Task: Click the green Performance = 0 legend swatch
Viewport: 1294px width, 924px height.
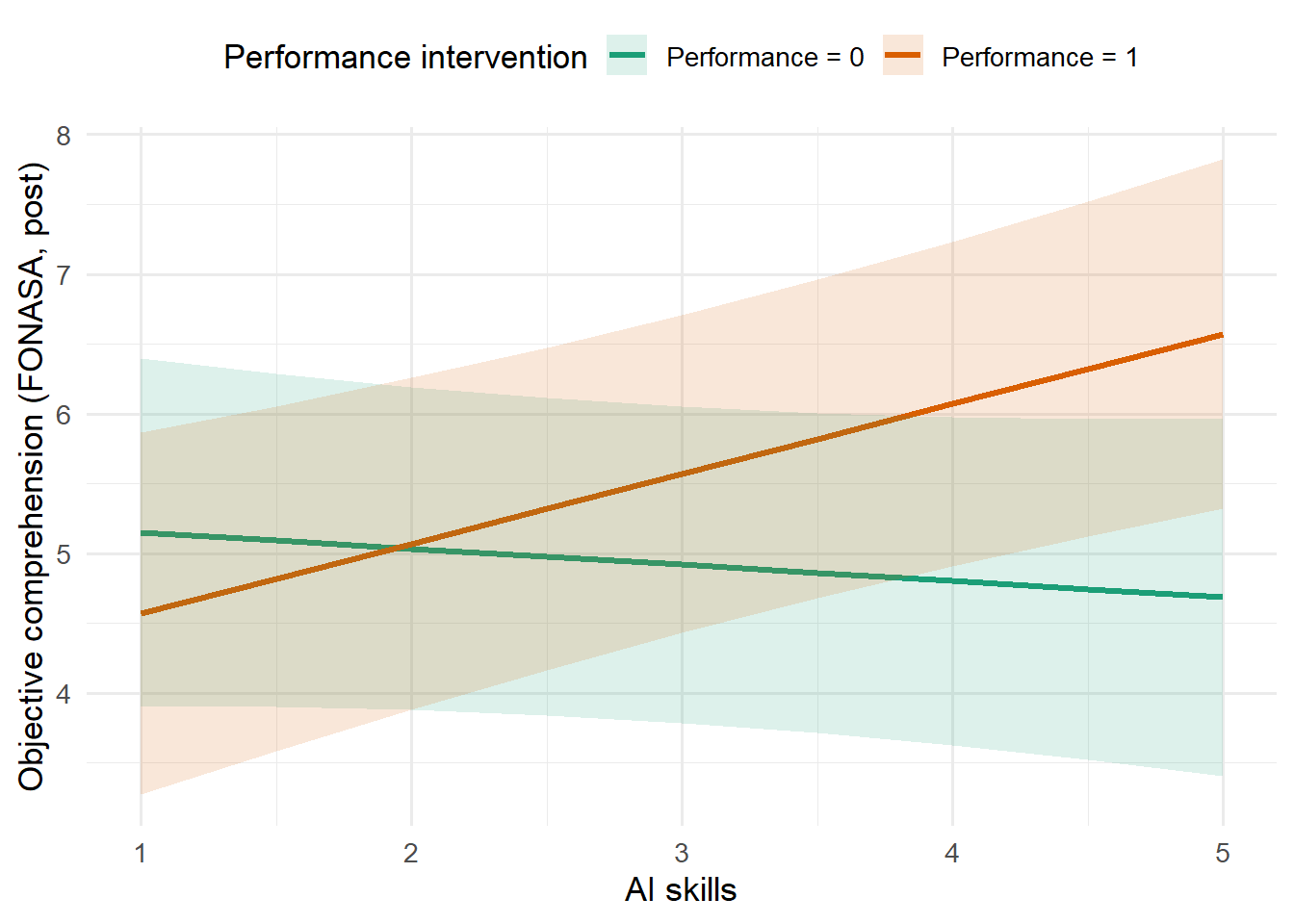Action: coord(627,56)
